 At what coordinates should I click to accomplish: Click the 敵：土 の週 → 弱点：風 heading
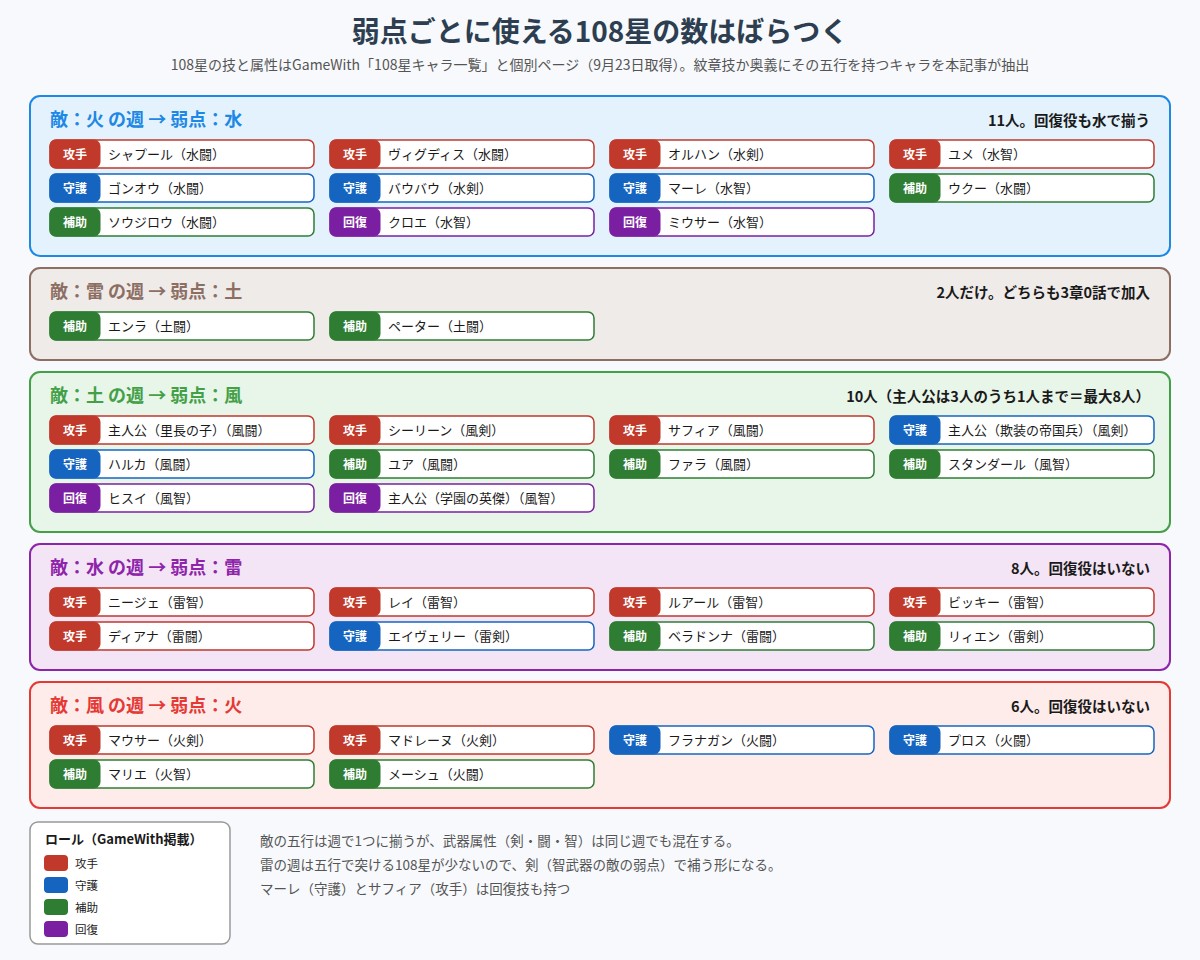[146, 396]
